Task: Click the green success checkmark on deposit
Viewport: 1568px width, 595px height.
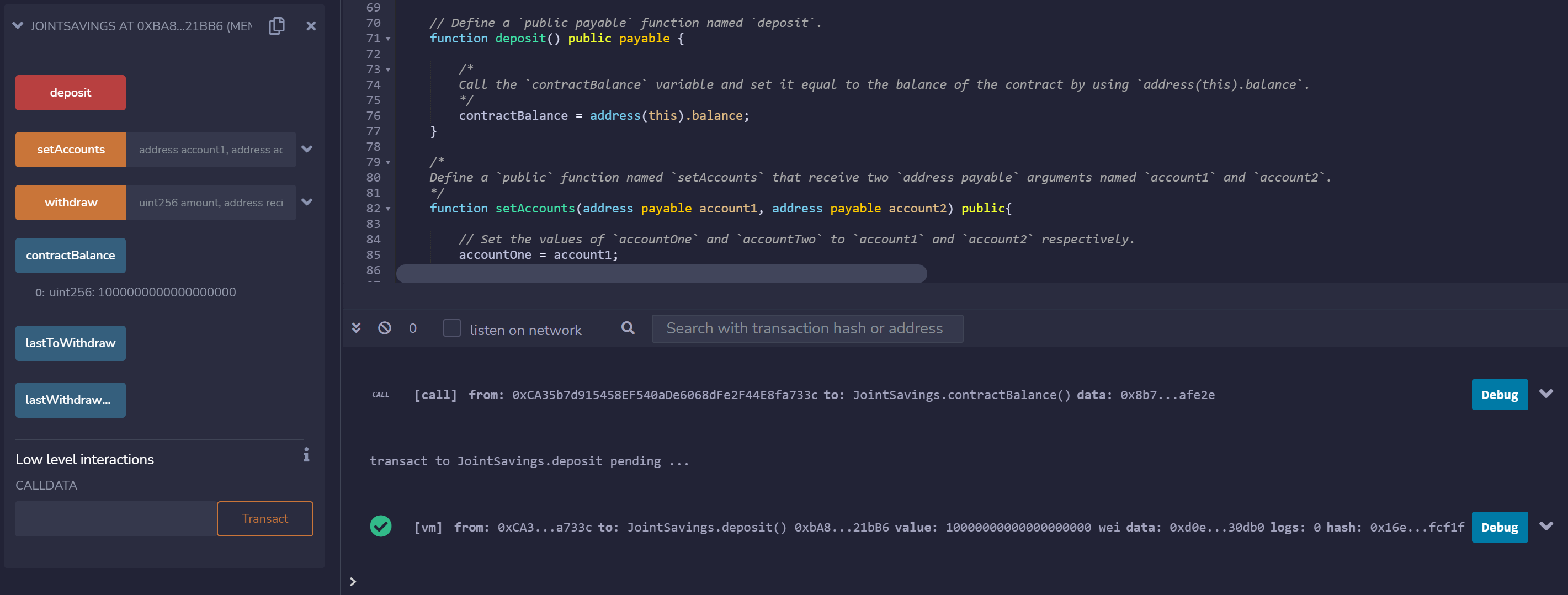Action: coord(381,525)
